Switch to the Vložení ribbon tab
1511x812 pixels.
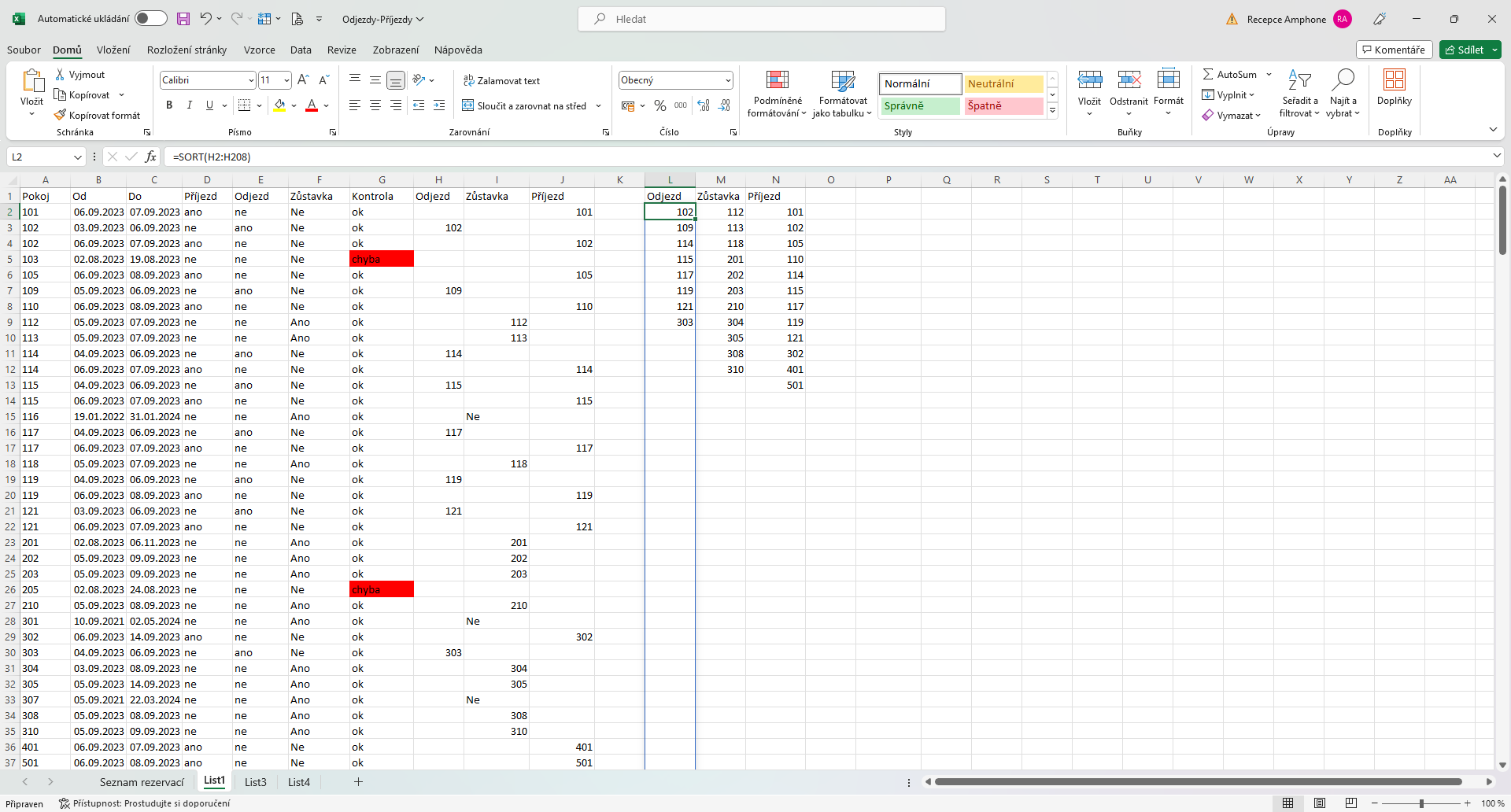coord(113,50)
